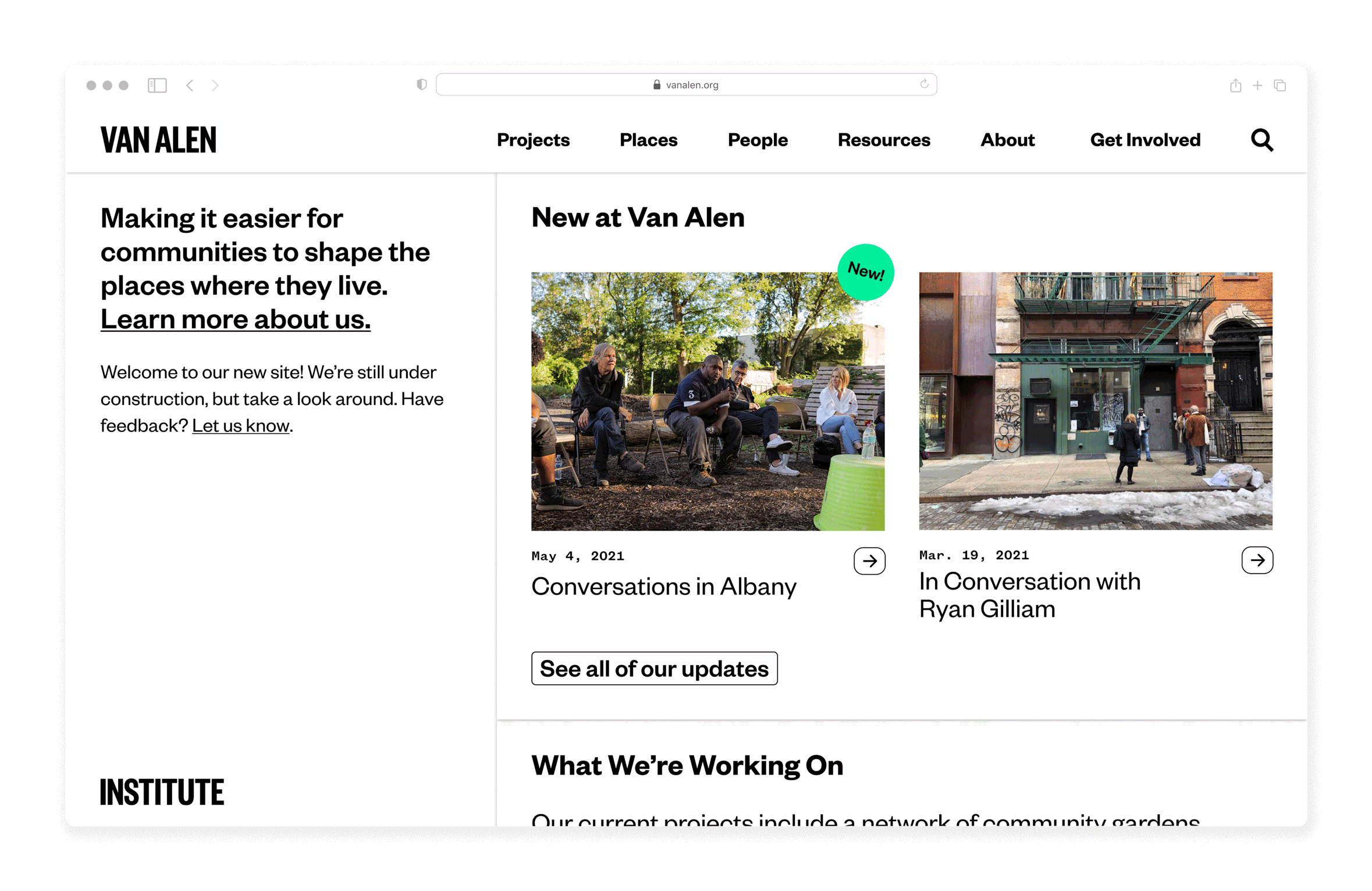The width and height of the screenshot is (1372, 891).
Task: Open arrow button for Conversations in Albany
Action: 869,560
